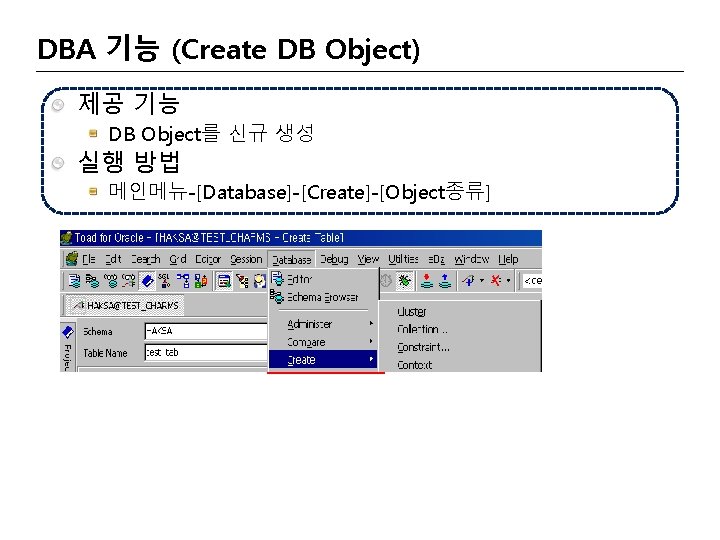The width and height of the screenshot is (720, 540).
Task: Open dropdown arrow next to disconnect icon
Action: (x=508, y=280)
